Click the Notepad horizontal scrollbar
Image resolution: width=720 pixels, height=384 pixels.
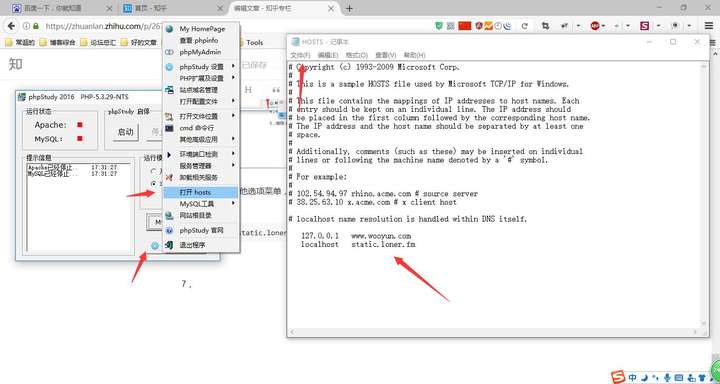click(495, 332)
